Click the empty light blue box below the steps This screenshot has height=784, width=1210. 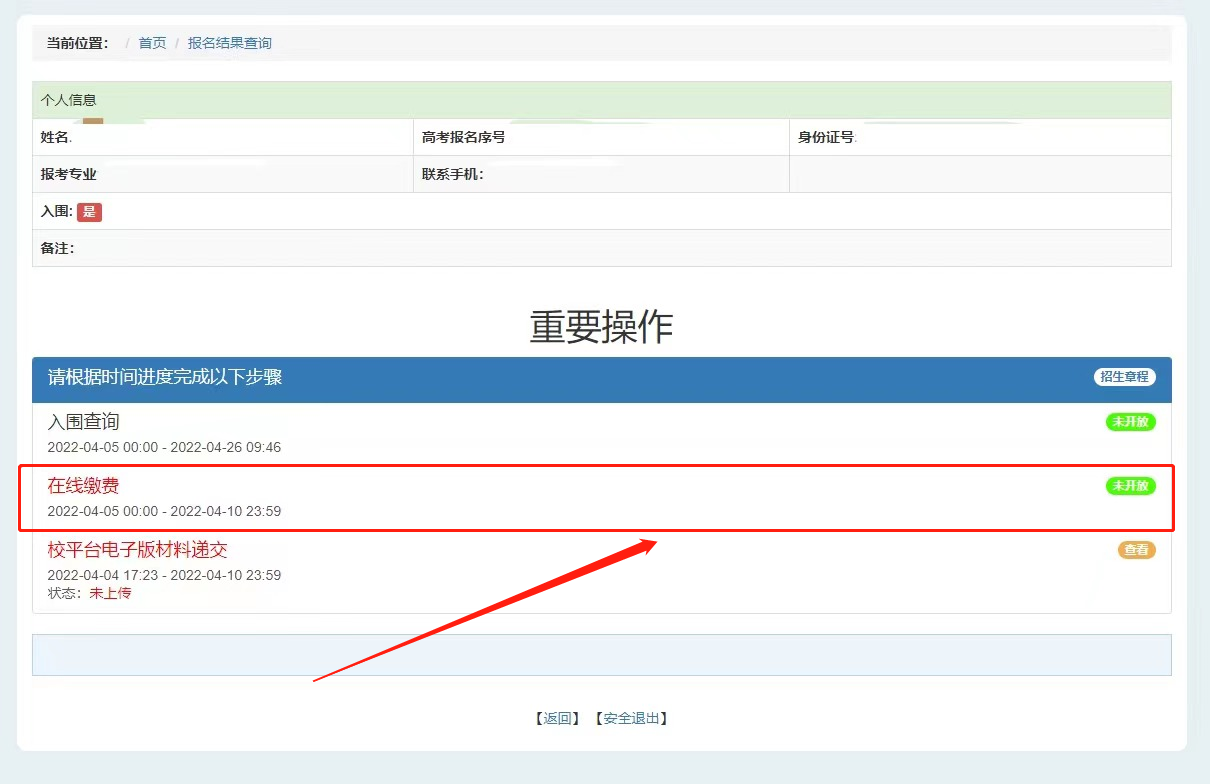click(x=601, y=655)
